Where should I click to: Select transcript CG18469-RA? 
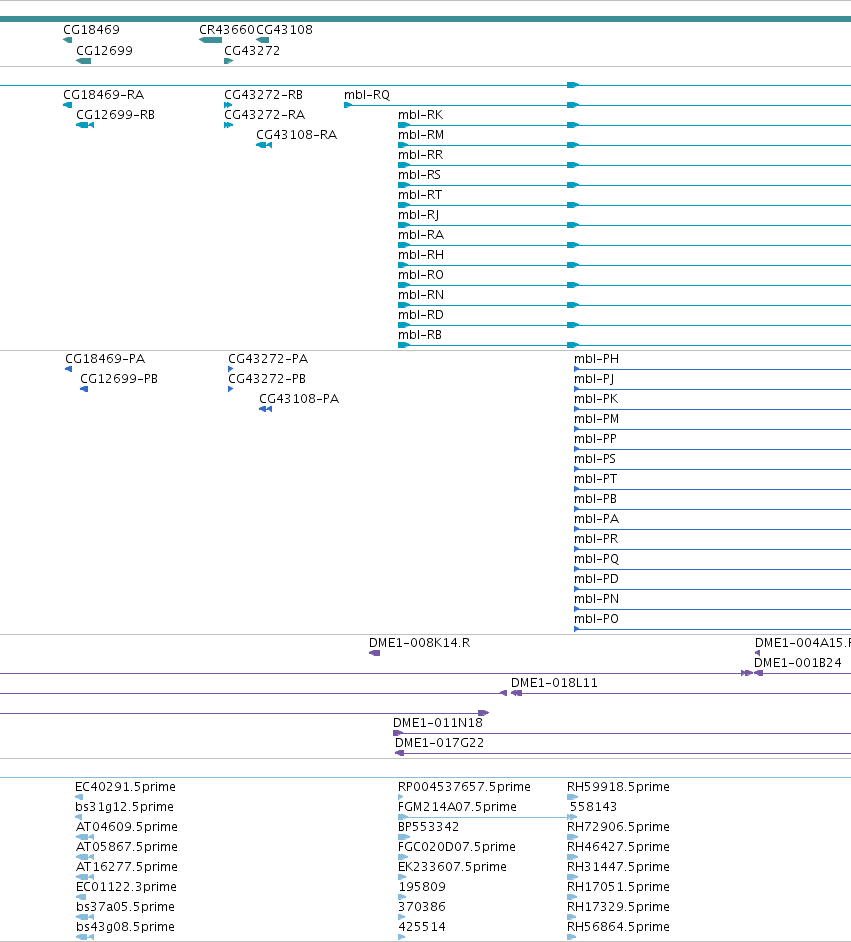[104, 94]
